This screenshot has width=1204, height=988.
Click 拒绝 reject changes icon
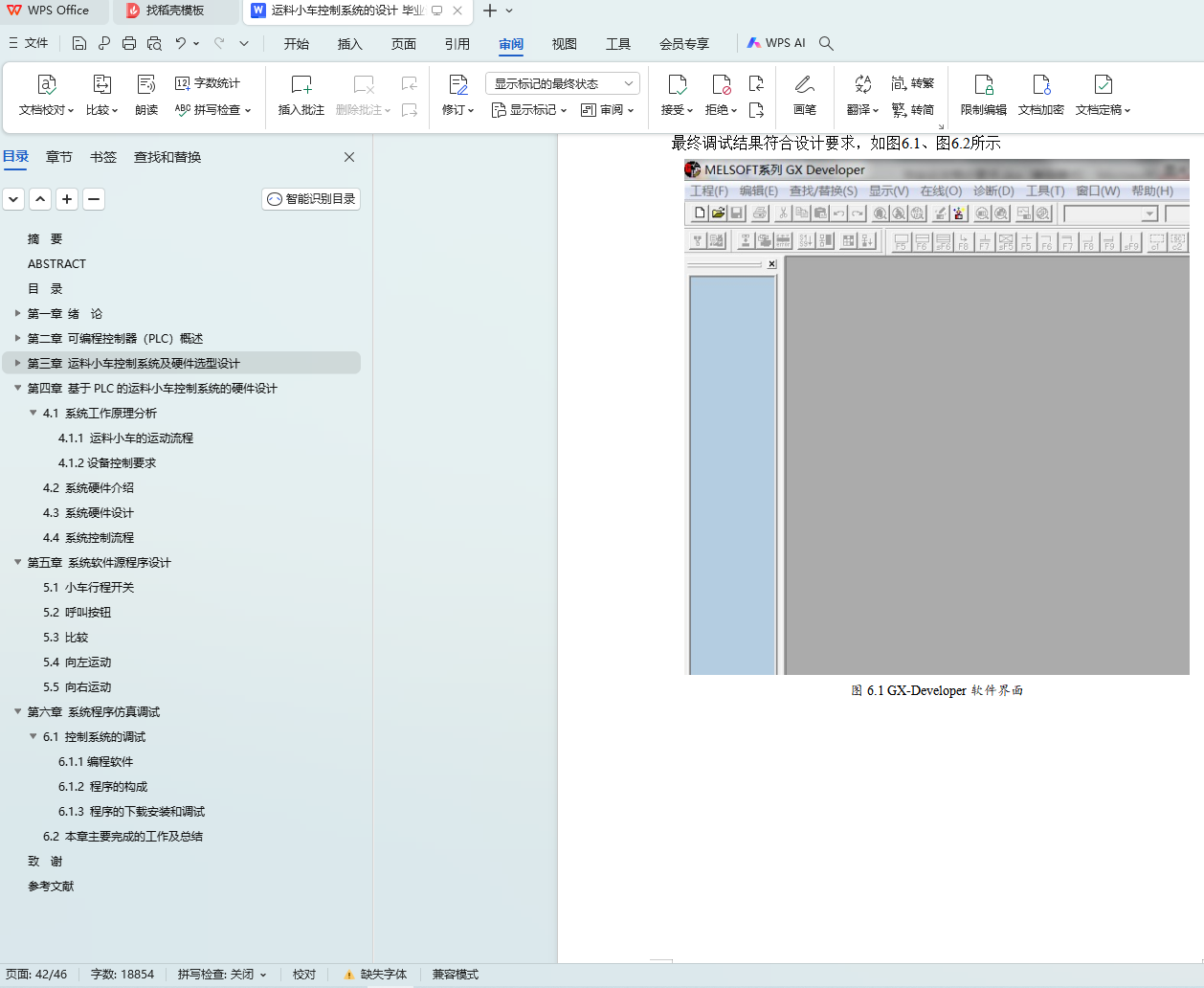coord(722,84)
